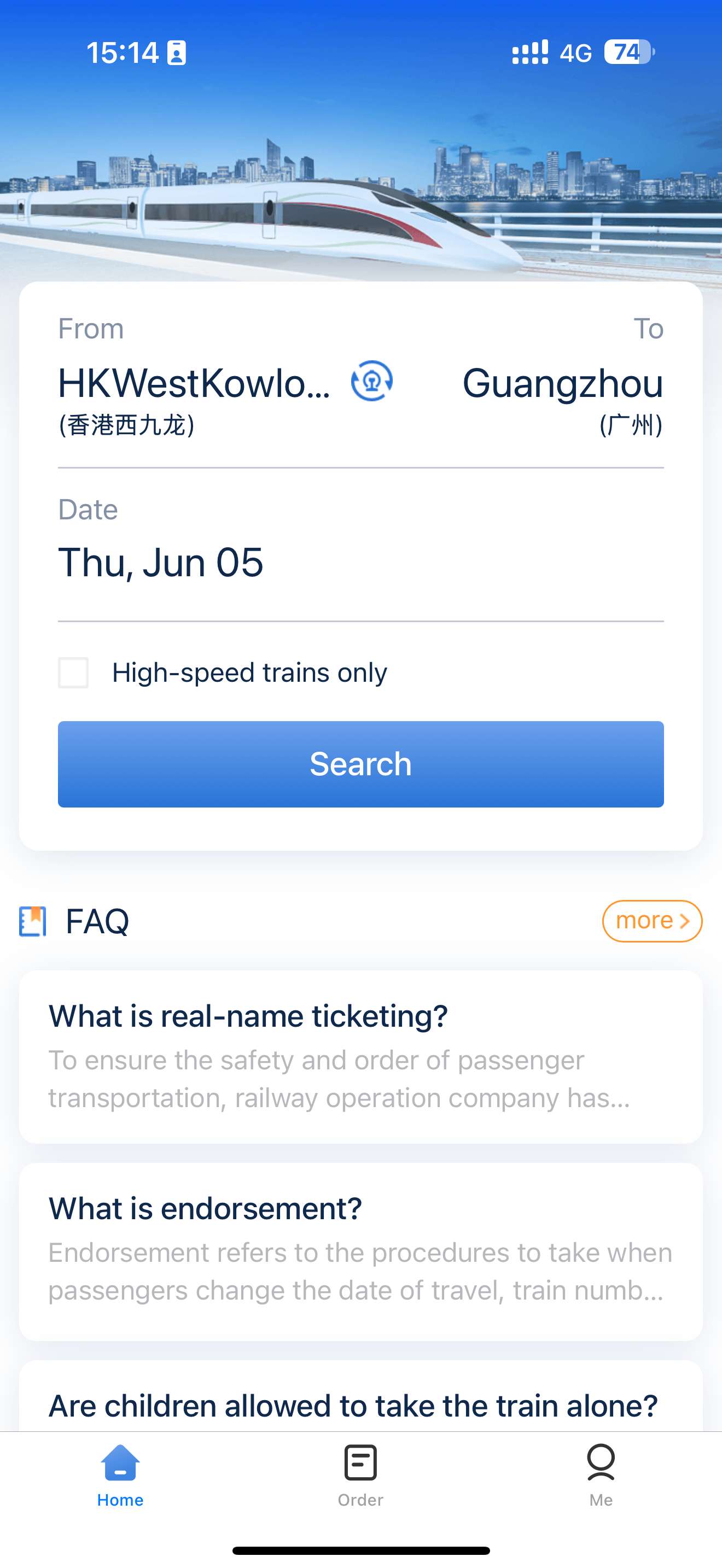This screenshot has height=1568, width=722.
Task: Tap the ID card status icon
Action: pyautogui.click(x=177, y=53)
